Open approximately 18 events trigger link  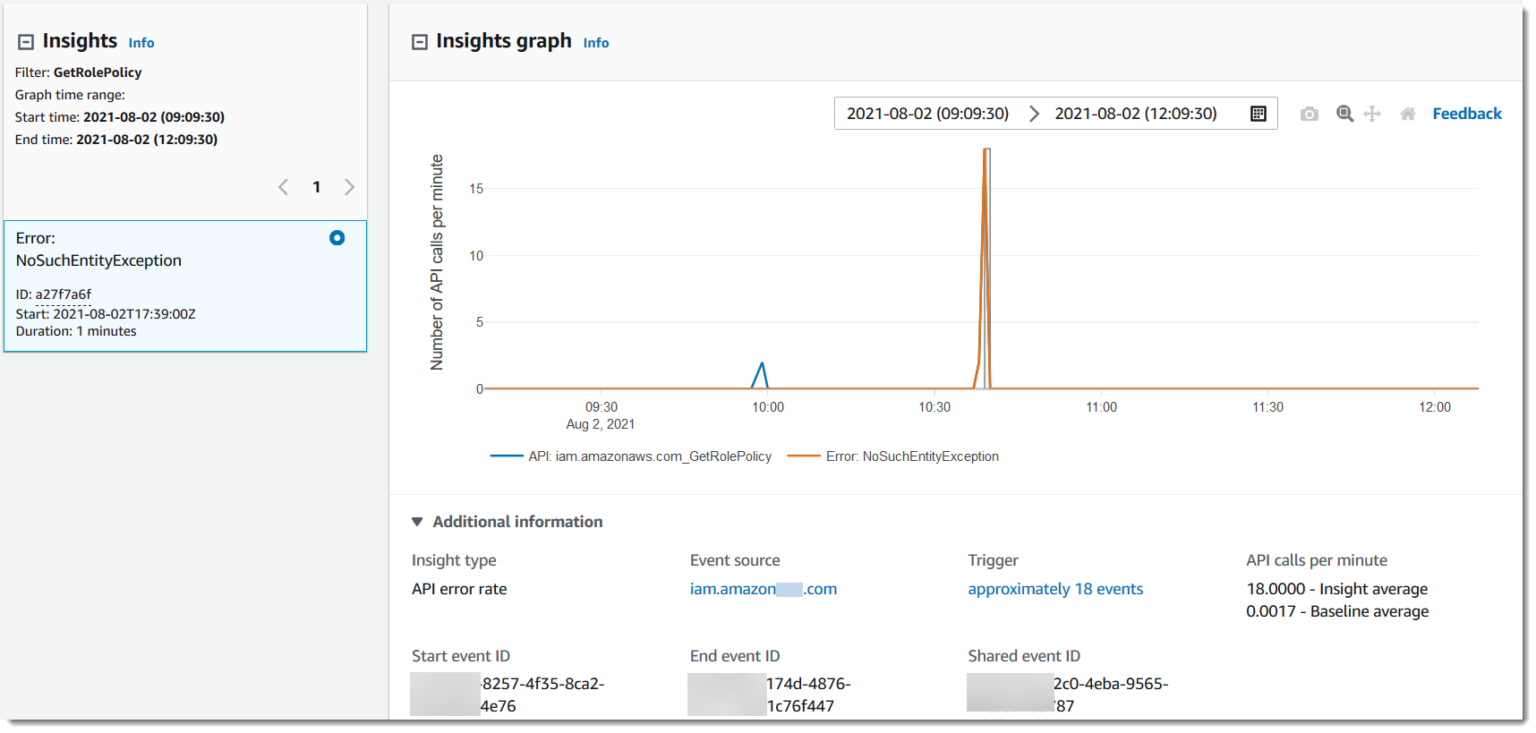tap(1055, 589)
